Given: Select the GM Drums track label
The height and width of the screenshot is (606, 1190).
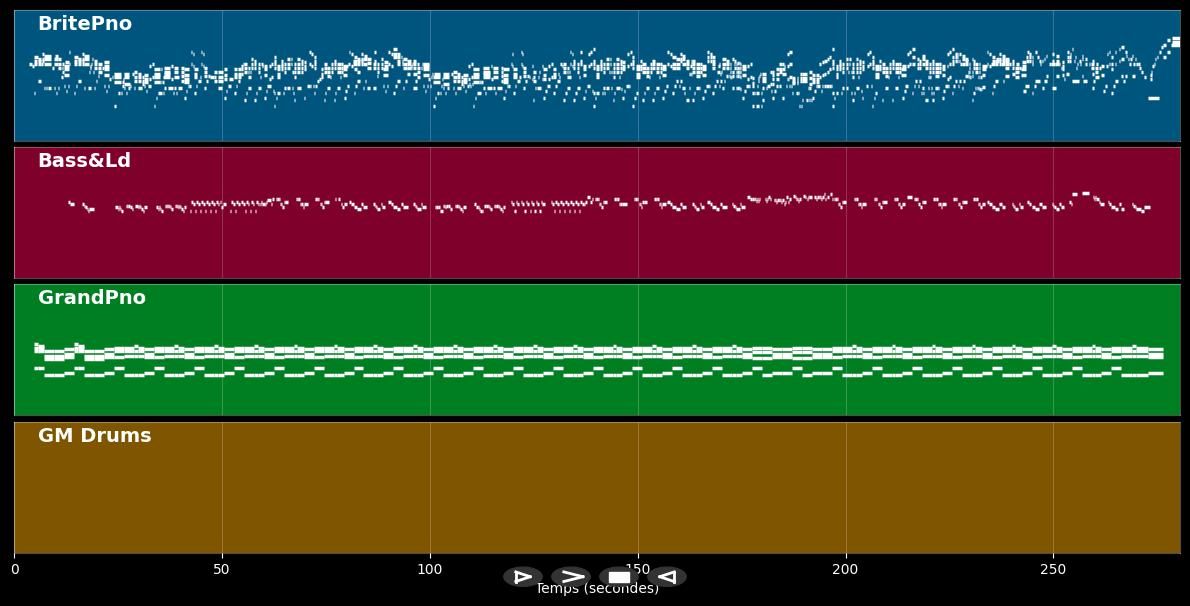Looking at the screenshot, I should pos(95,436).
